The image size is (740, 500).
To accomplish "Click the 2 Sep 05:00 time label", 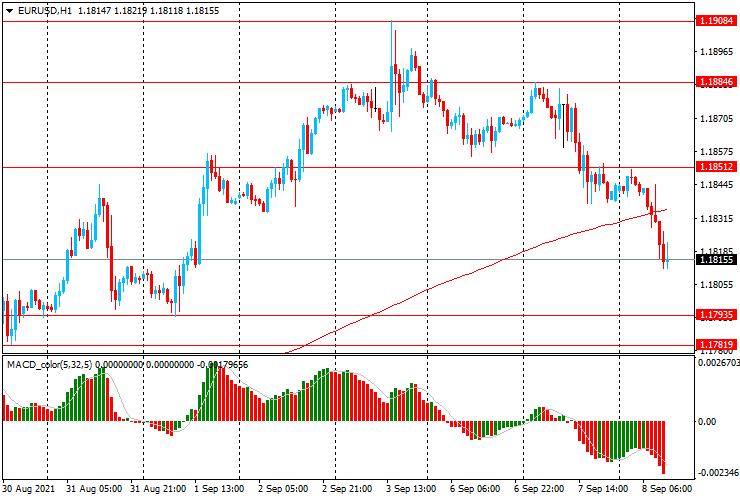I will coord(284,489).
